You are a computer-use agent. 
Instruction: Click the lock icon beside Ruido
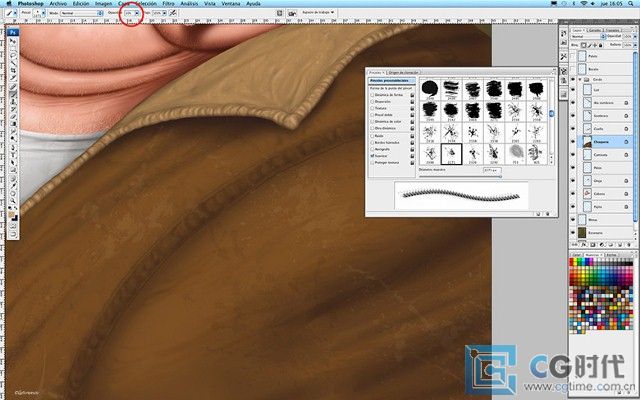pos(412,136)
